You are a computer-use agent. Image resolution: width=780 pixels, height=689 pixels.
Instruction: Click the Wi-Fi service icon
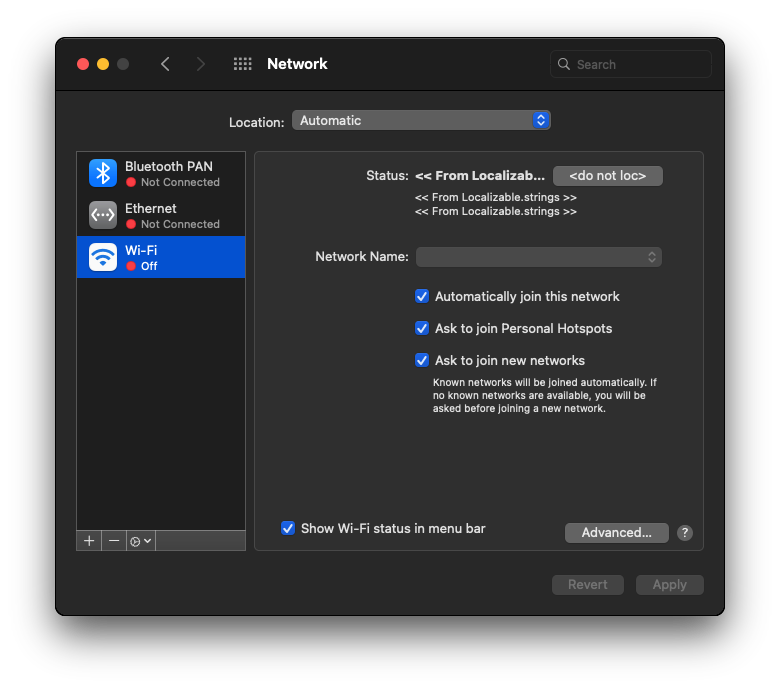(x=103, y=257)
